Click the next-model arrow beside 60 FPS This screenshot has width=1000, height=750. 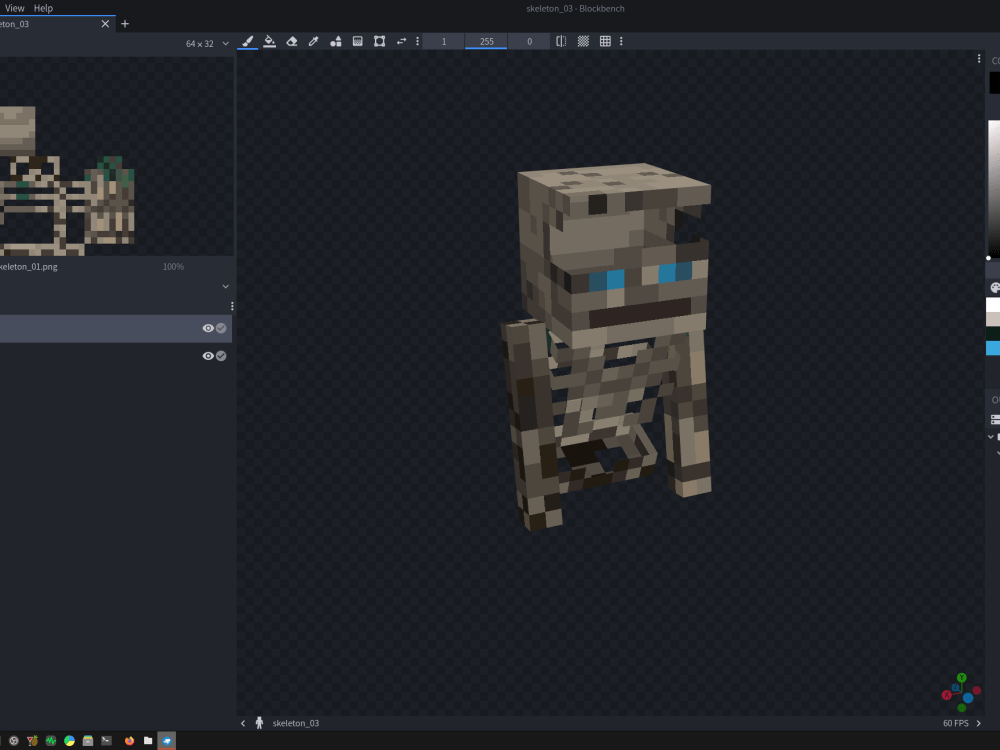tap(979, 722)
